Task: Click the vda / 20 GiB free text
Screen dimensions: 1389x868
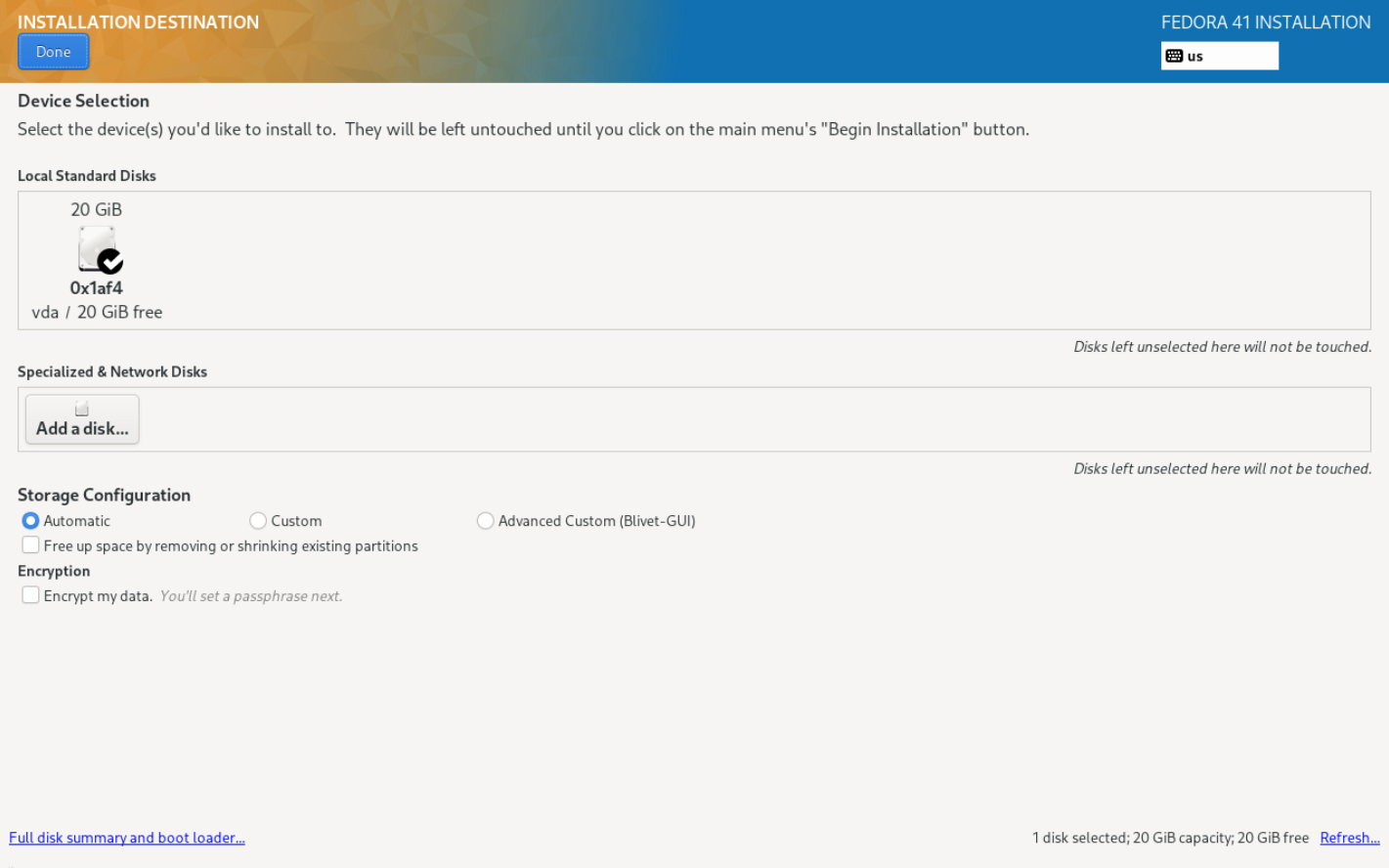Action: pos(97,312)
